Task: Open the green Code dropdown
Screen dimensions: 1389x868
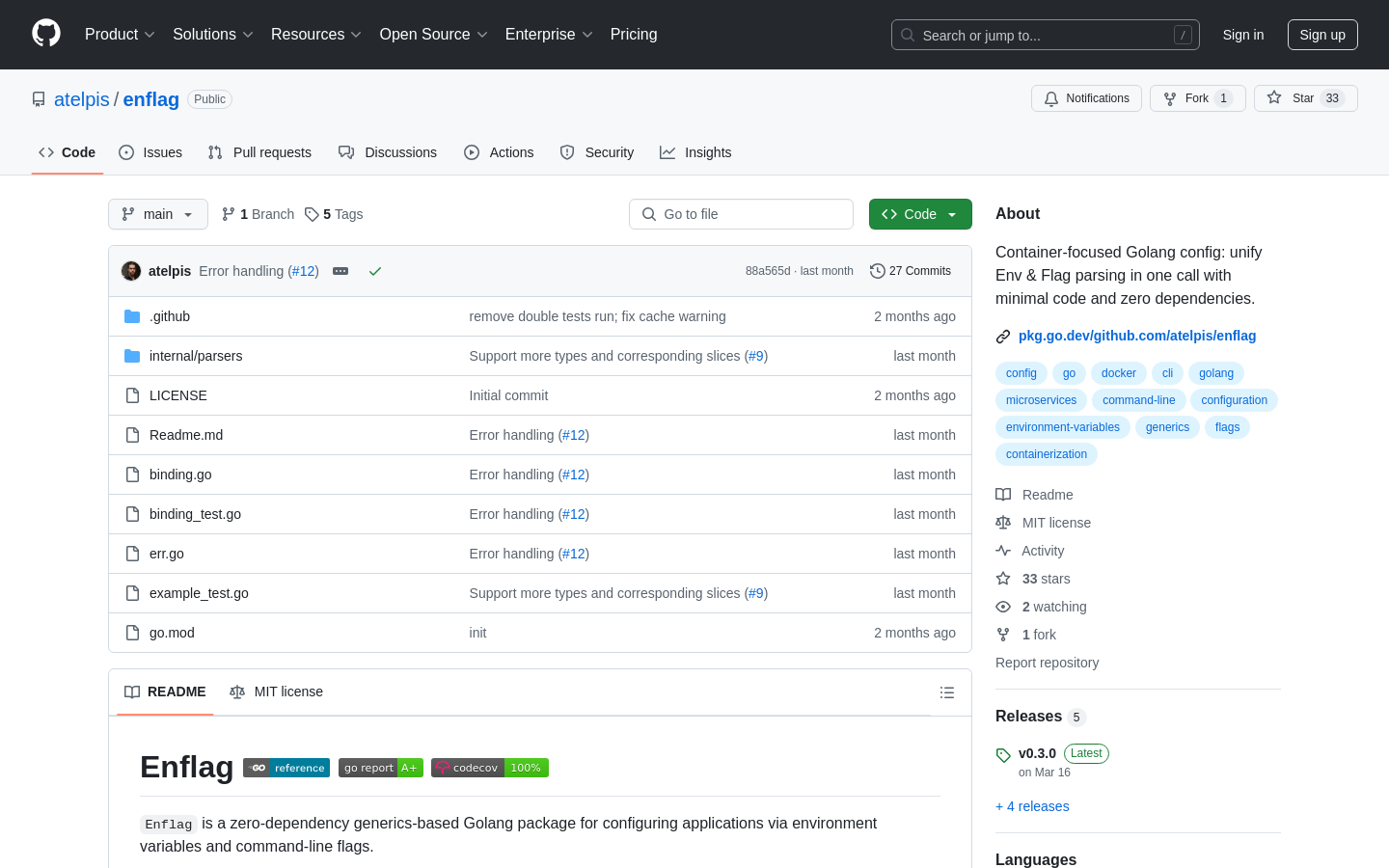Action: (x=920, y=214)
